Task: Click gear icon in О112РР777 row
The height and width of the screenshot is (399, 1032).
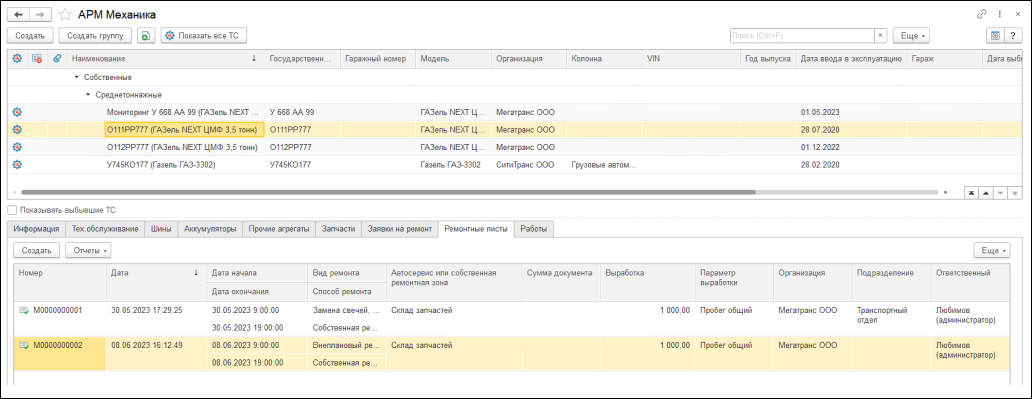Action: [17, 147]
